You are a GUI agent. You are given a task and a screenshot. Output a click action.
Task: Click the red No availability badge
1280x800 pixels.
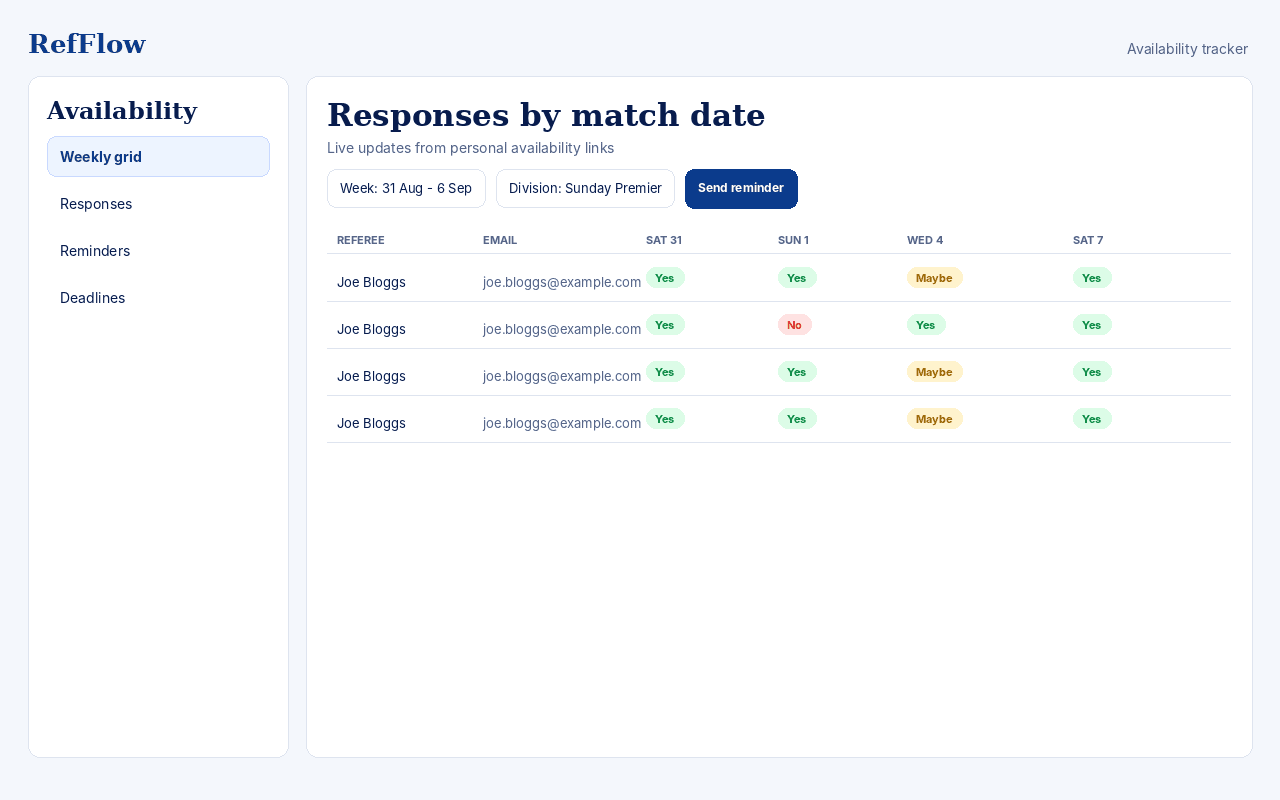click(794, 325)
